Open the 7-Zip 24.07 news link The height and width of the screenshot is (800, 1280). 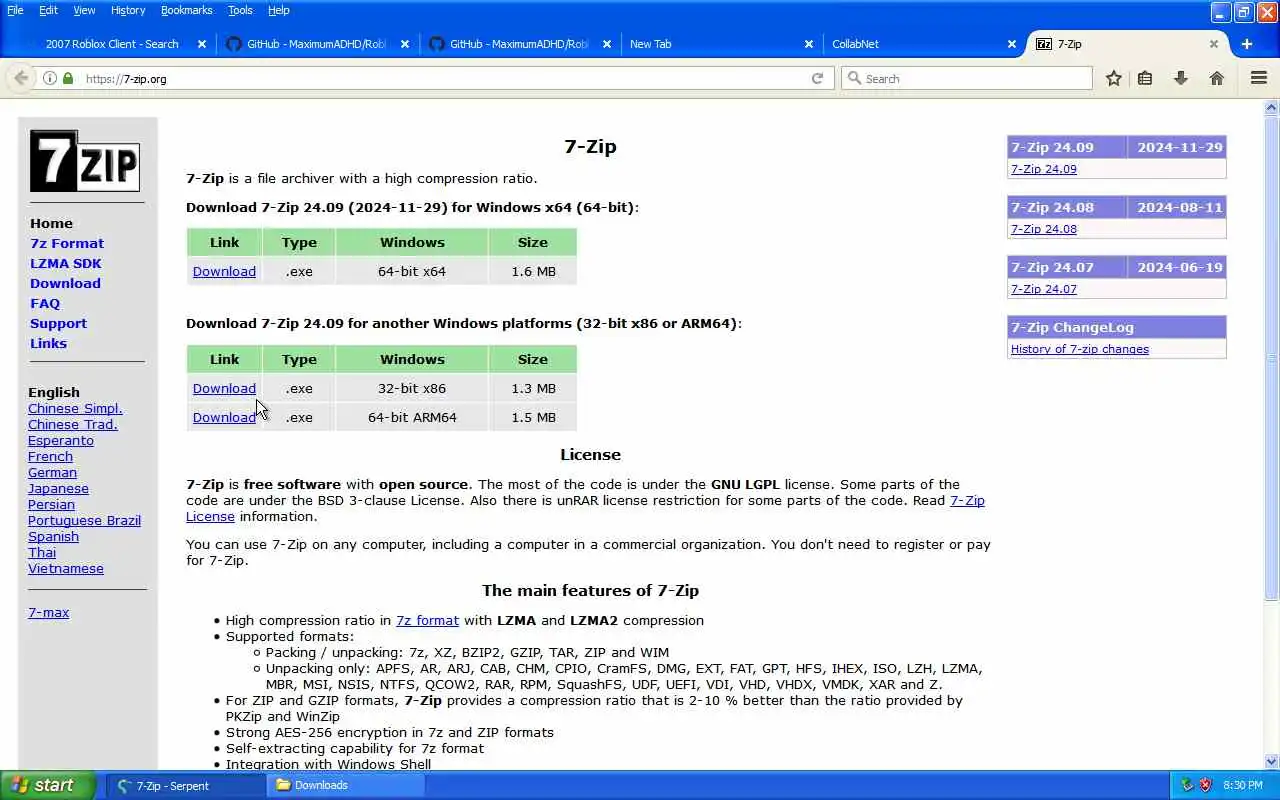(1044, 289)
